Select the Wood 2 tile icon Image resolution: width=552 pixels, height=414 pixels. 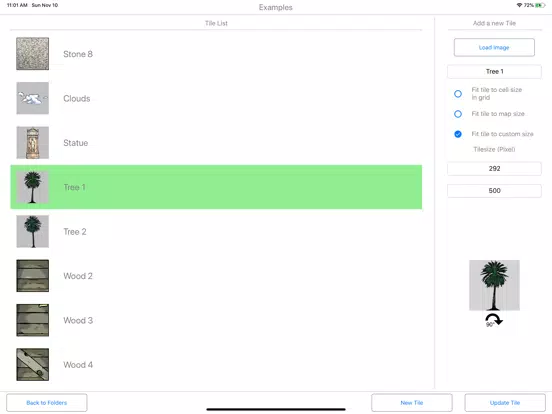[x=32, y=276]
